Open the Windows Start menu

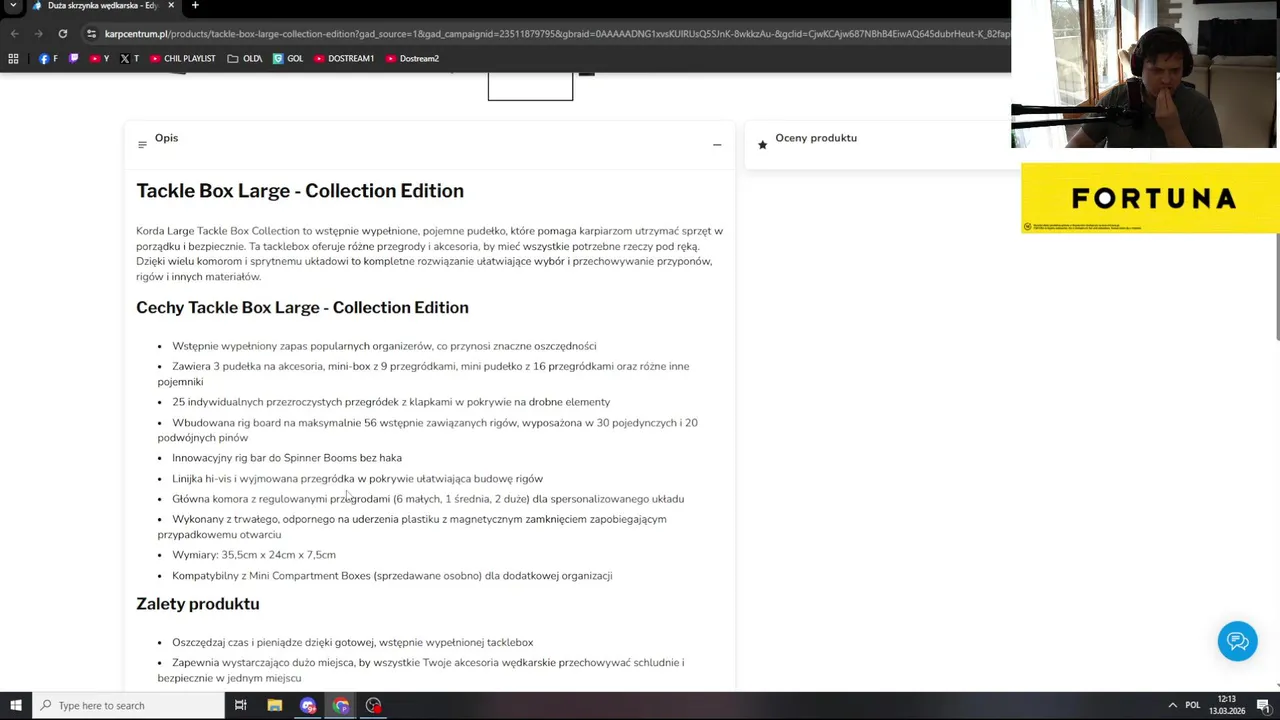coord(15,705)
